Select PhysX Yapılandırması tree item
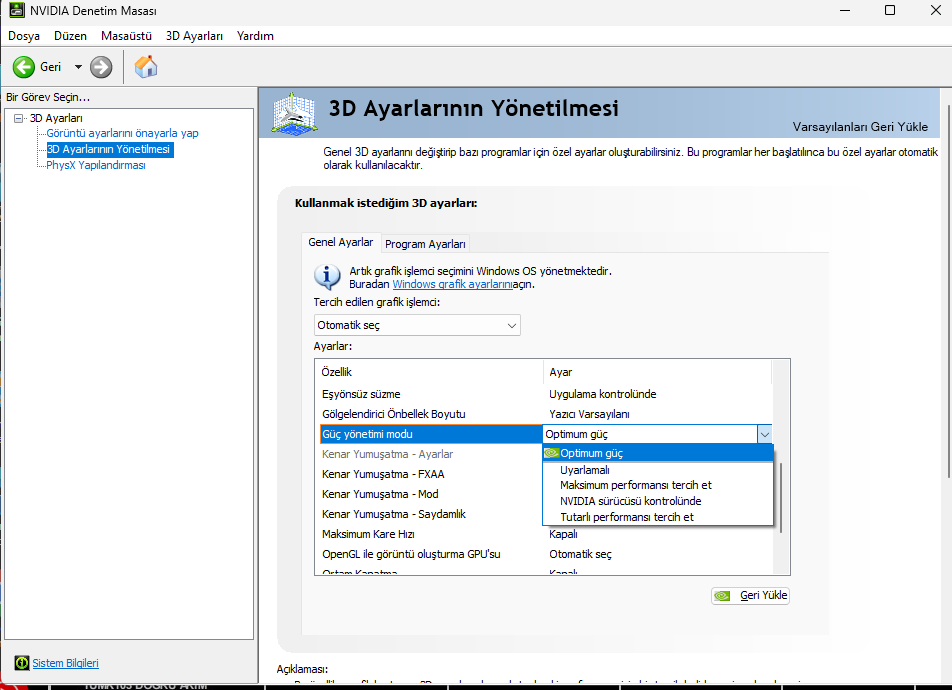Screen dimensions: 952x690 pos(96,165)
